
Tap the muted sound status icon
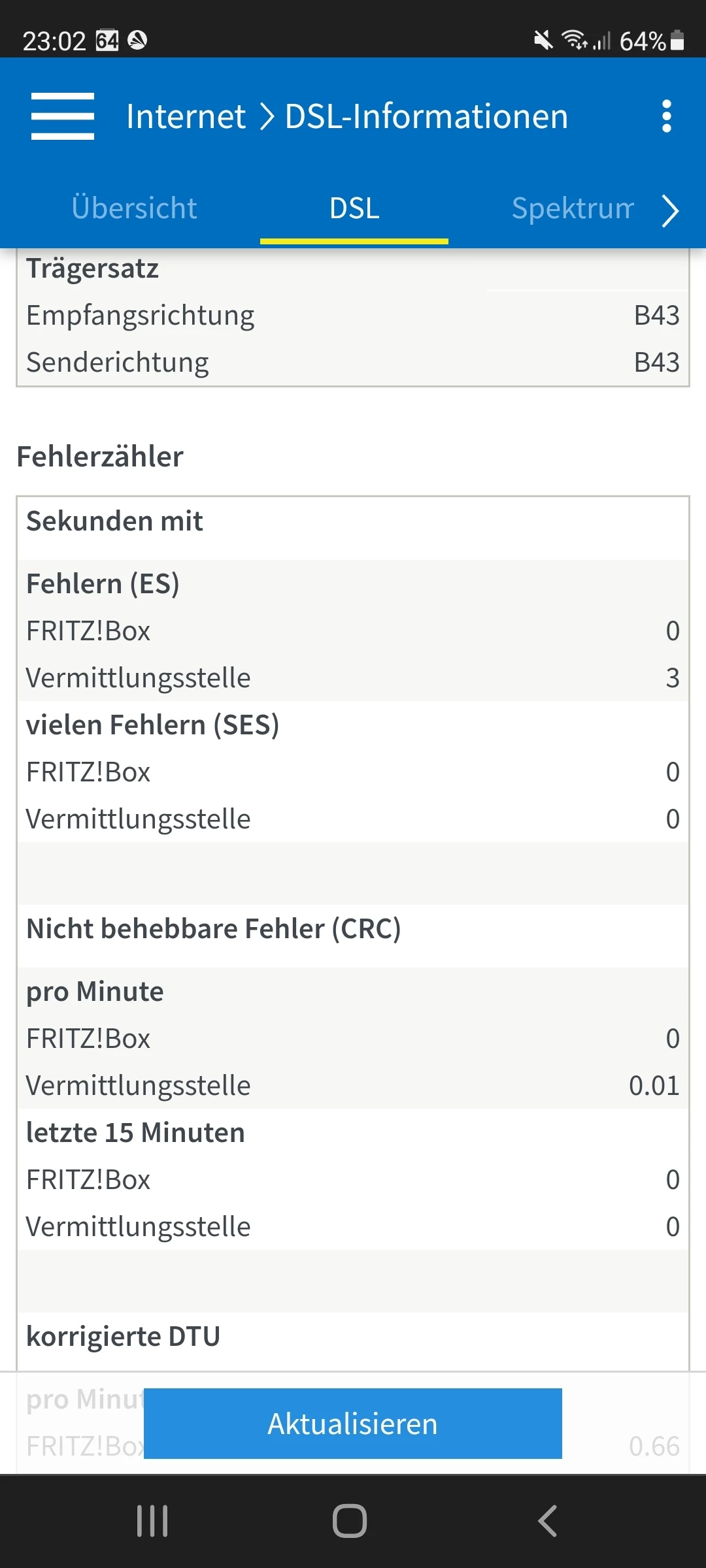[543, 41]
